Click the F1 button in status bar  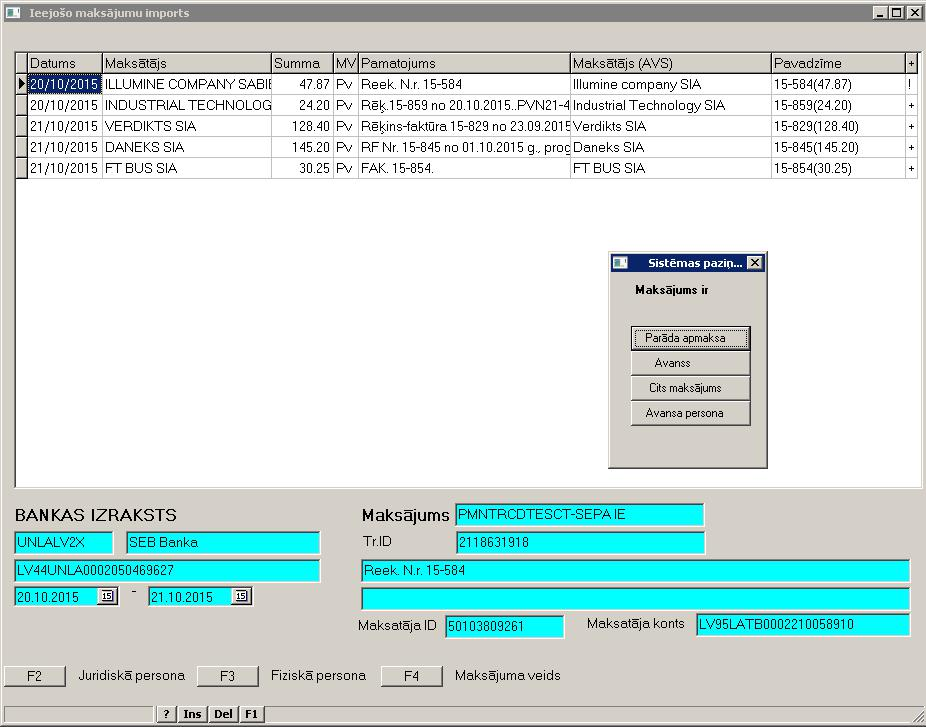(252, 714)
